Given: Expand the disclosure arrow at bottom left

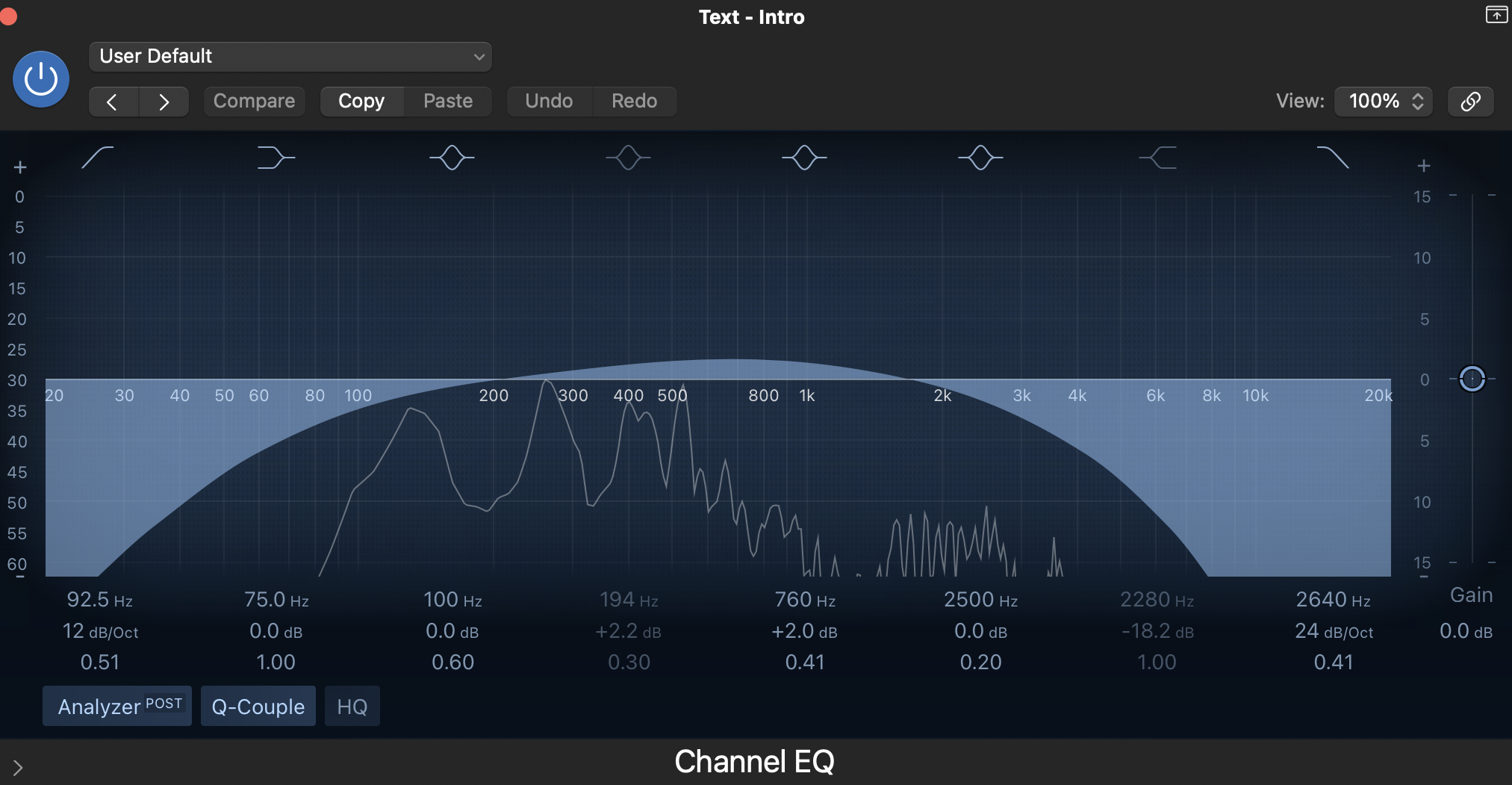Looking at the screenshot, I should (19, 766).
